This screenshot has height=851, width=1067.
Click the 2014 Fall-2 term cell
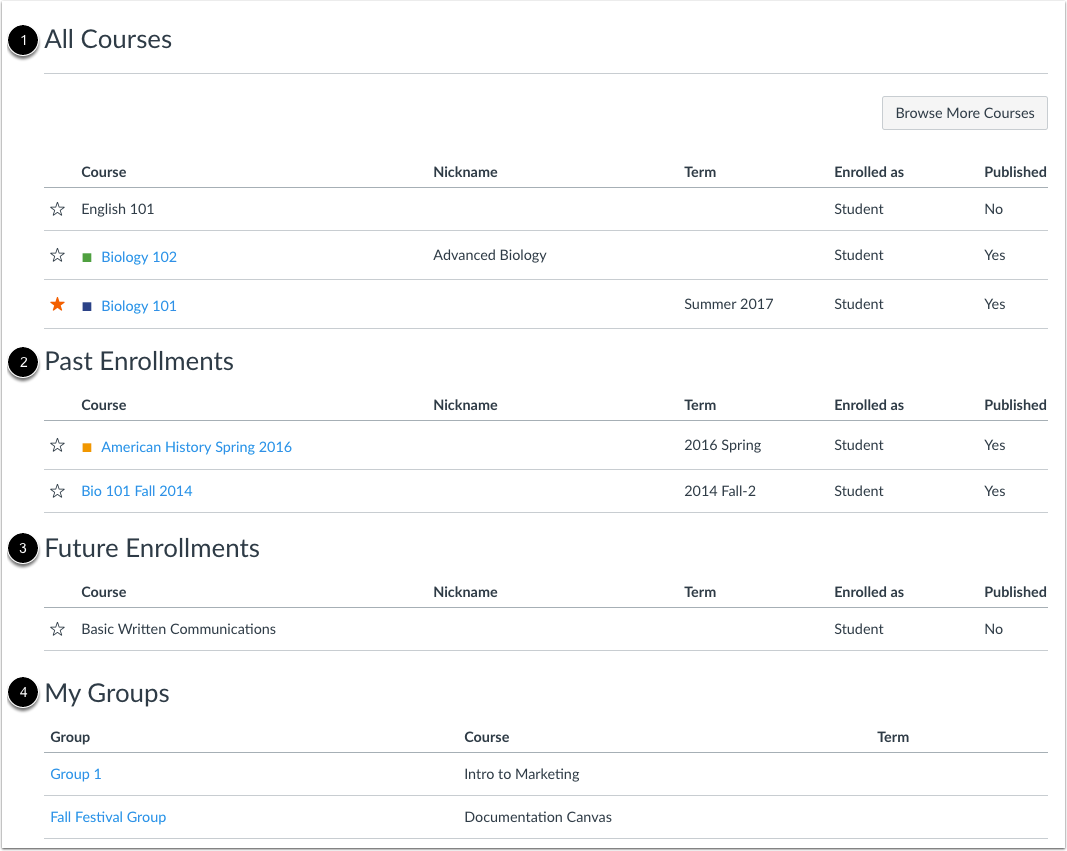coord(720,491)
